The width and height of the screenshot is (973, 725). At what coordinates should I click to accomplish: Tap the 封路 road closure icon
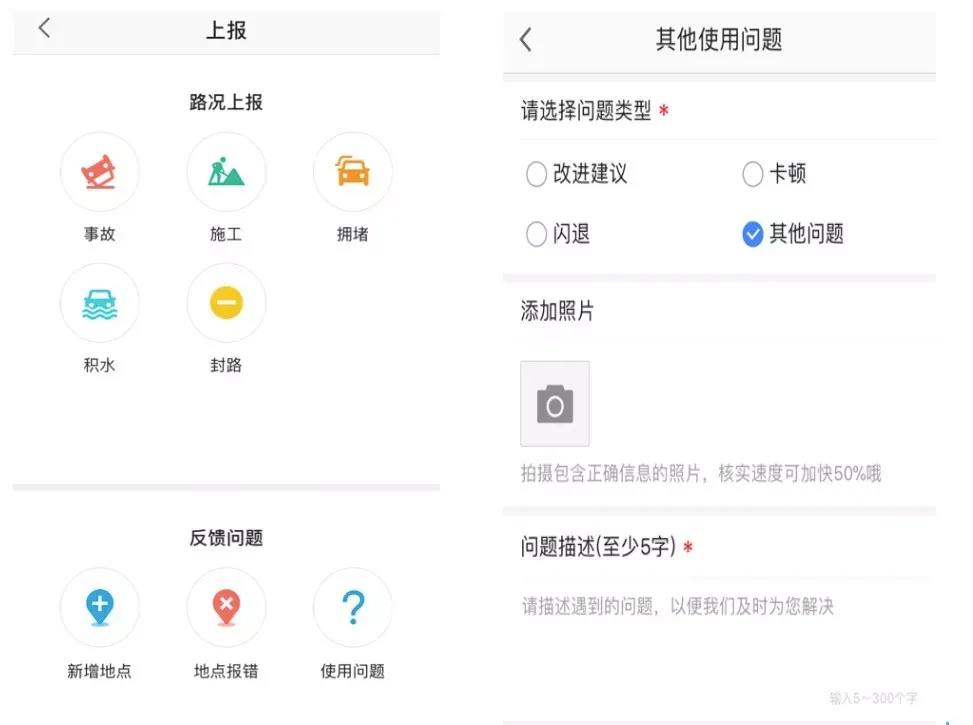point(226,303)
